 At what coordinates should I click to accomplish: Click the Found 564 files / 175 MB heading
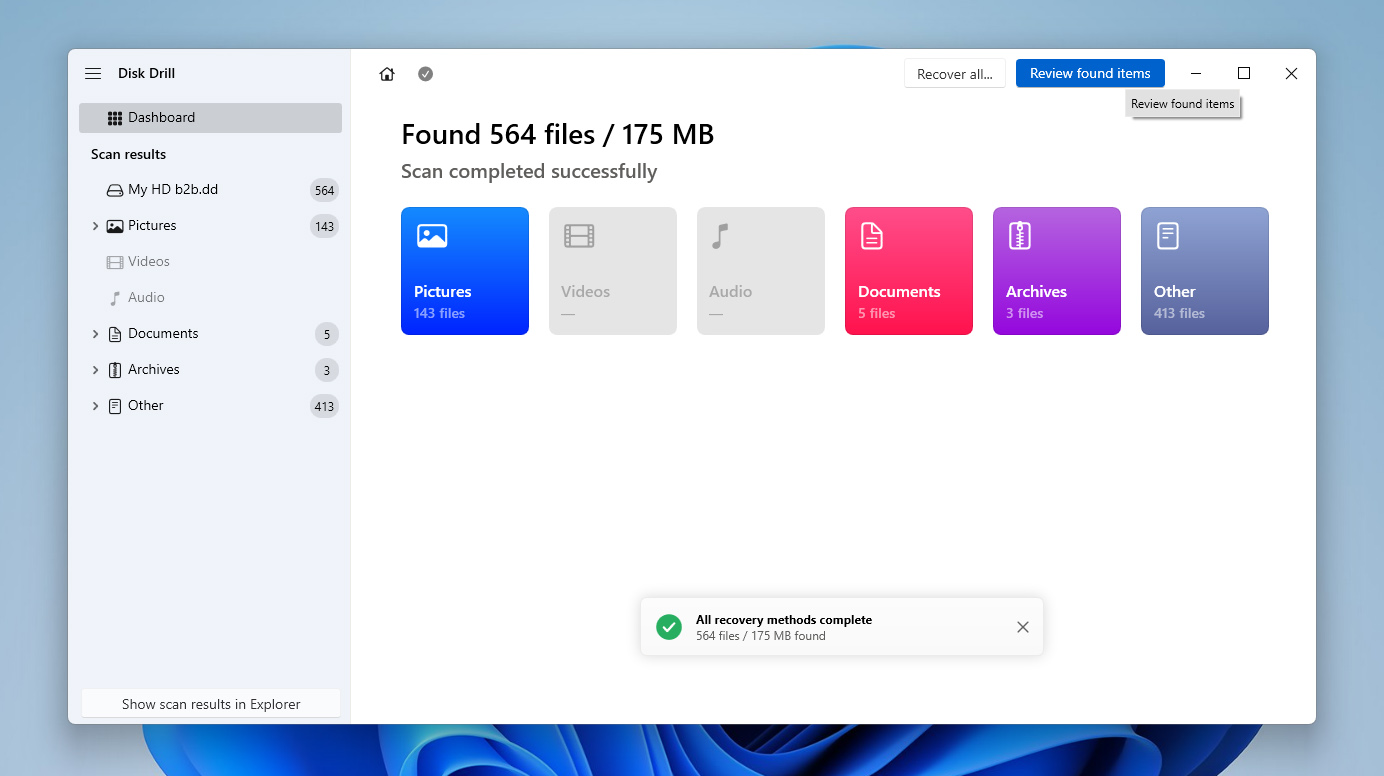point(558,134)
